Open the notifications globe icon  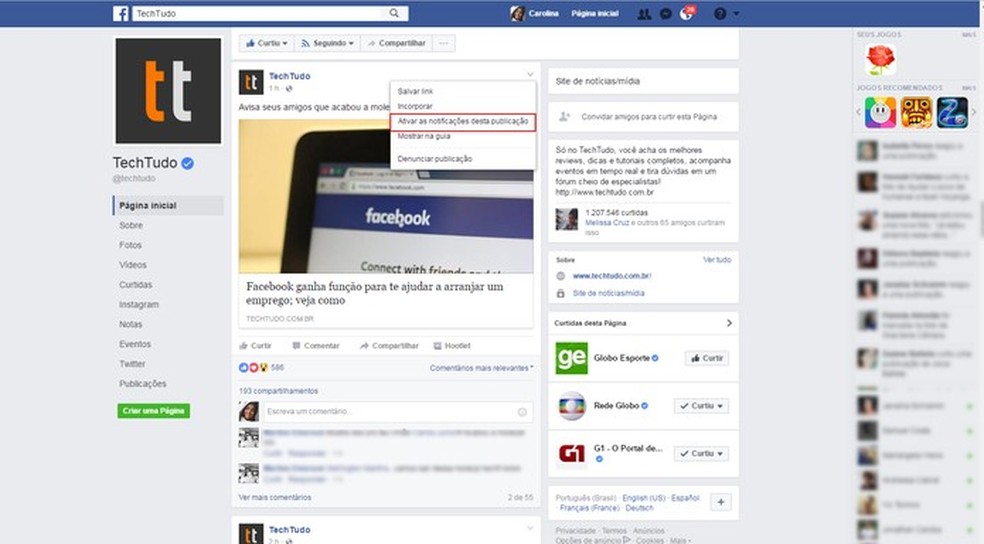click(687, 14)
